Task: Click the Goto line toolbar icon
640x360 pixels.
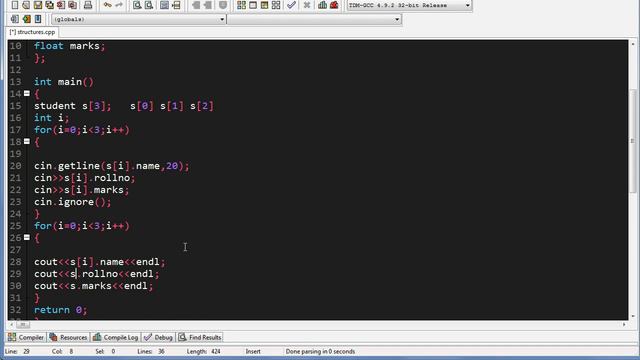Action: (x=176, y=5)
